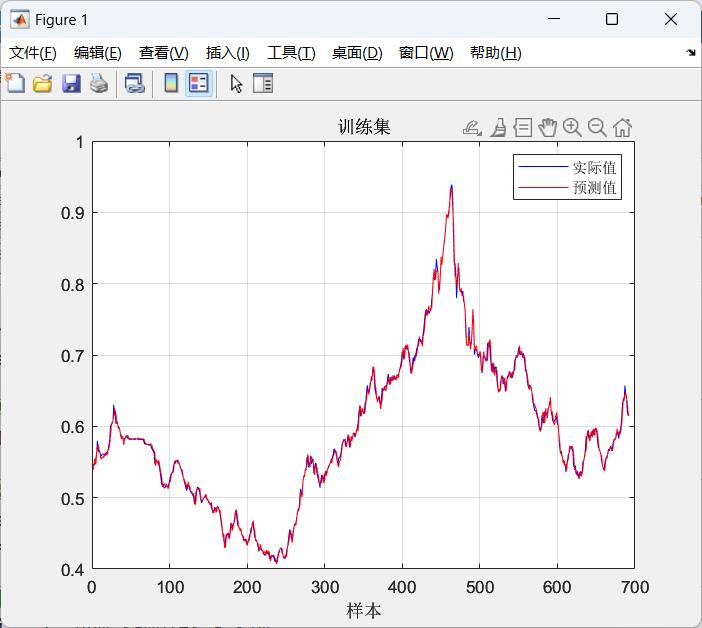Print the figure using the printer icon
This screenshot has height=628, width=702.
pos(98,84)
